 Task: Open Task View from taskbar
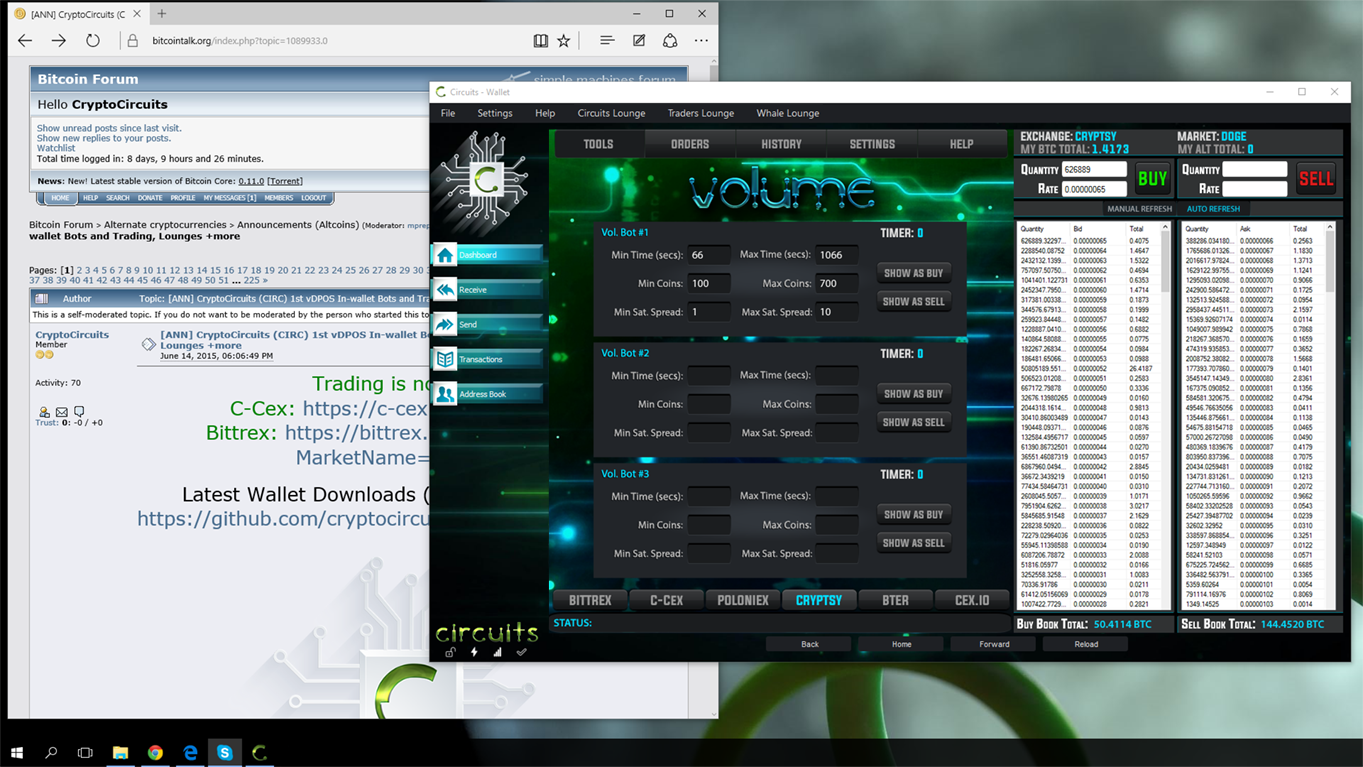coord(85,752)
